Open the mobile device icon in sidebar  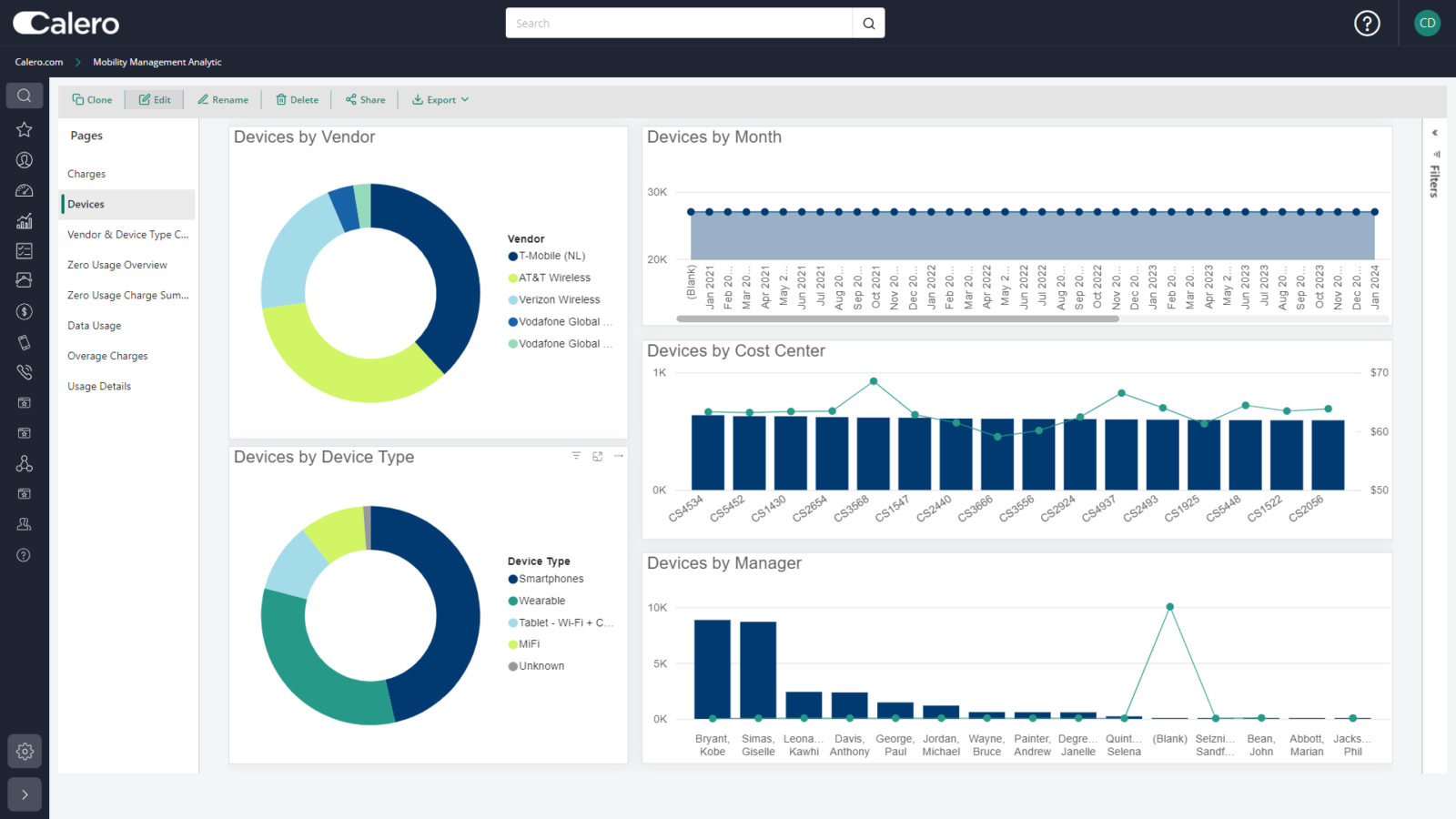25,341
